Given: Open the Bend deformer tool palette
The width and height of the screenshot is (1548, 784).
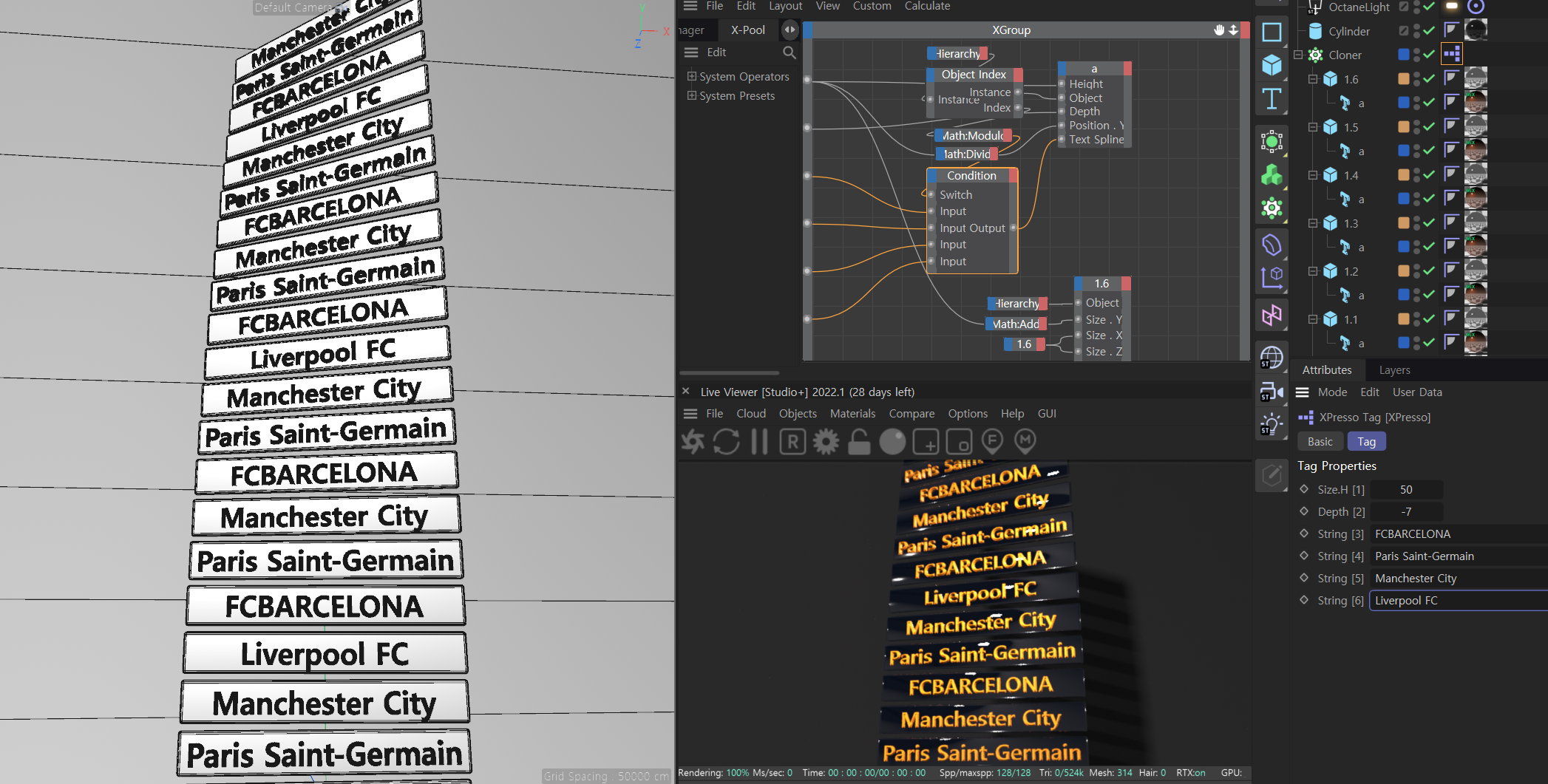Looking at the screenshot, I should (1272, 244).
